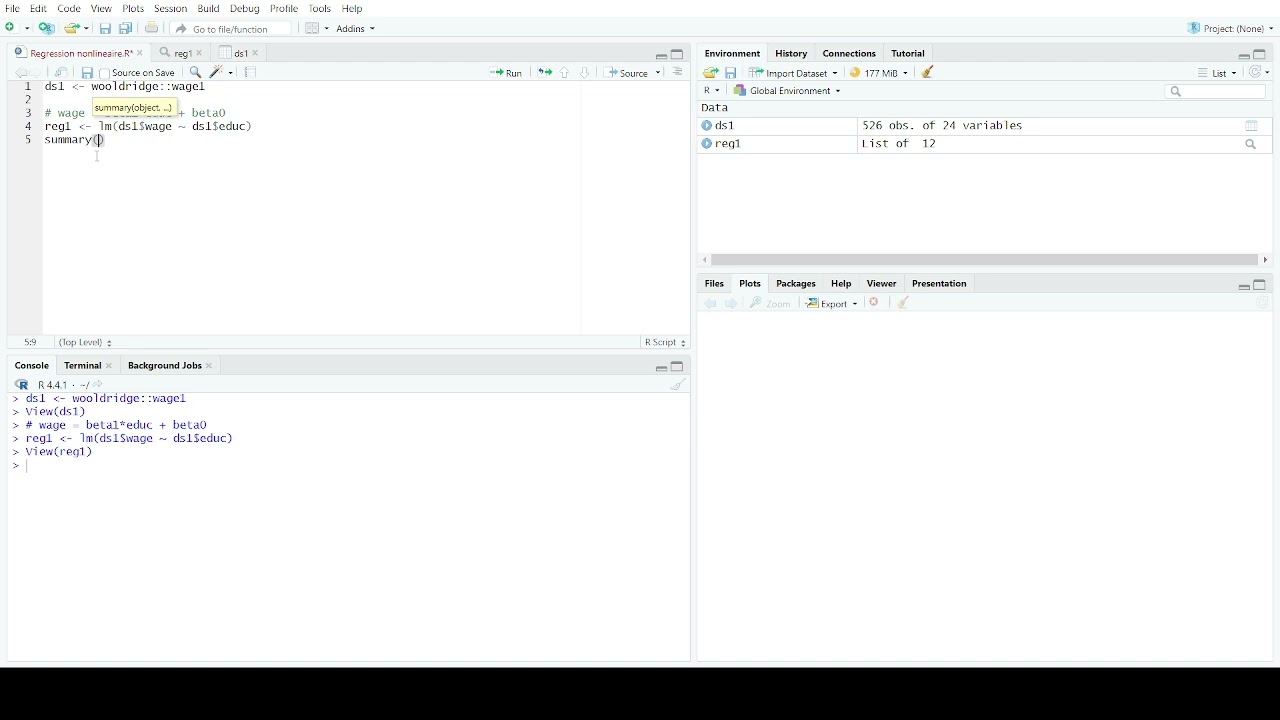Clear the console with the broom icon
The image size is (1280, 720).
coord(680,386)
